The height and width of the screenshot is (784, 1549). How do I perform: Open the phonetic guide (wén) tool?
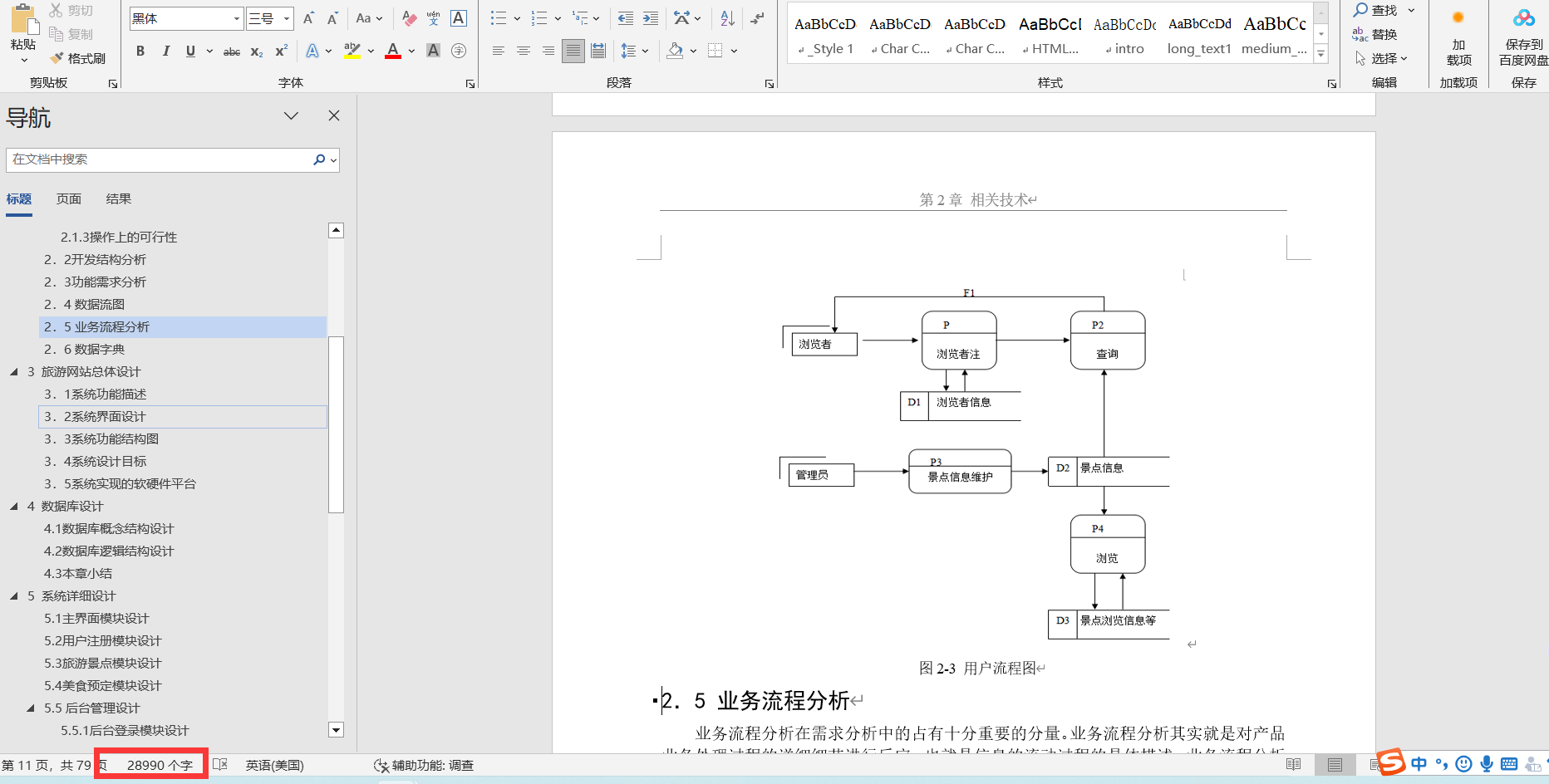click(x=433, y=18)
